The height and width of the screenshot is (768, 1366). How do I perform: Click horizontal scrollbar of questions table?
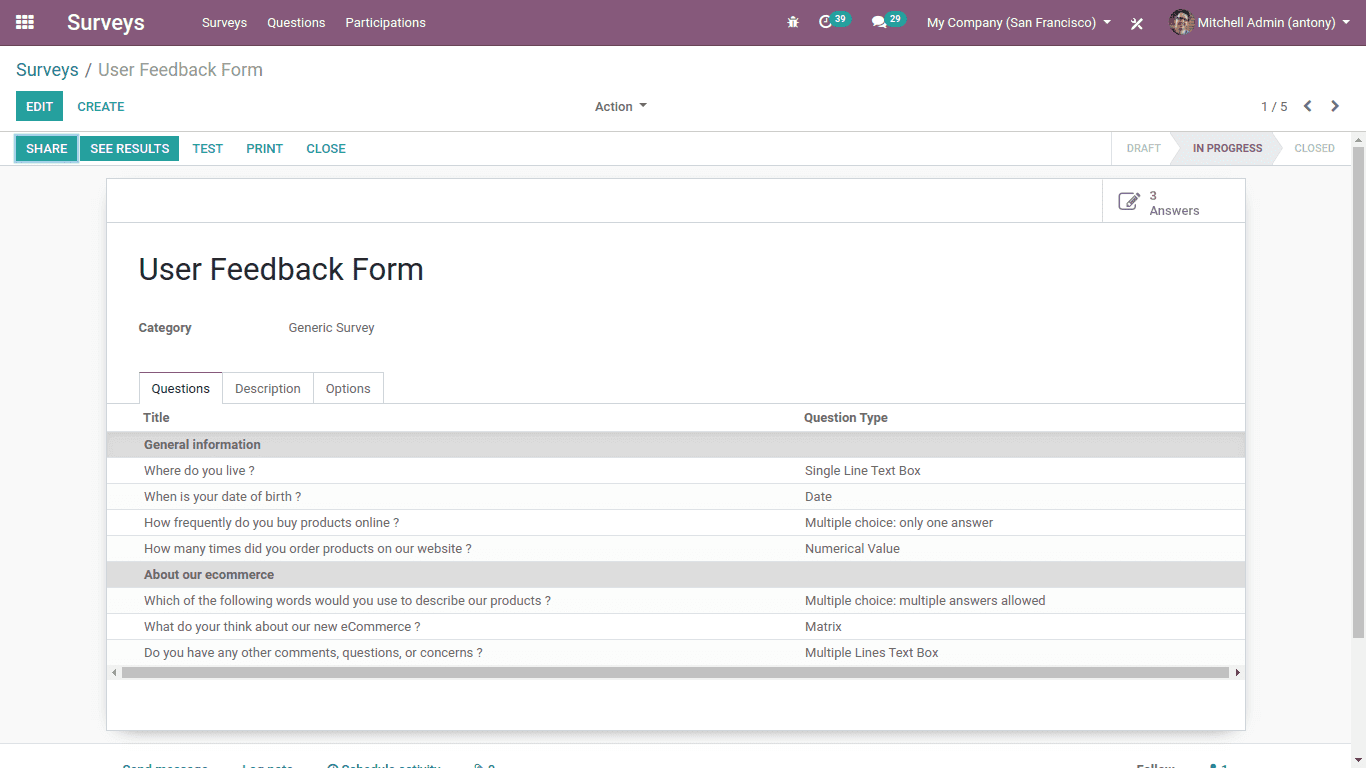(x=675, y=673)
